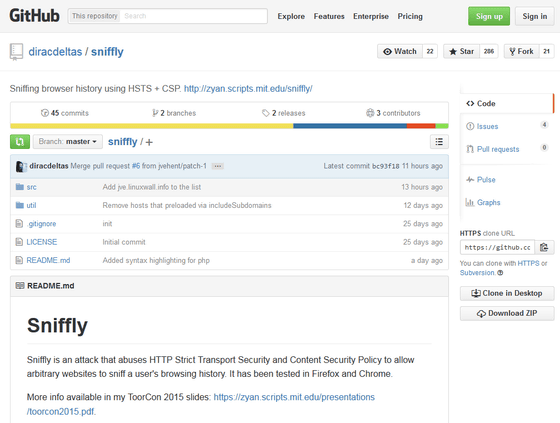Open the util folder name
Screen dimensions: 560x423
pyautogui.click(x=31, y=205)
